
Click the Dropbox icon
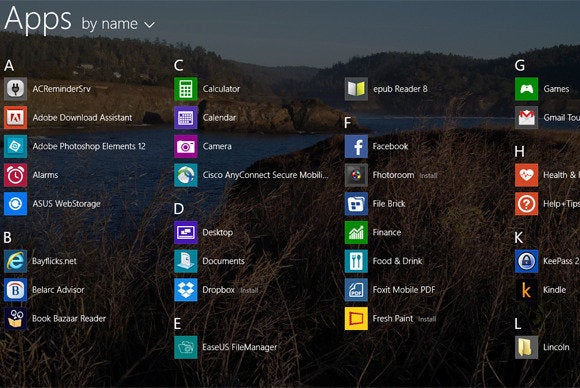tap(186, 290)
